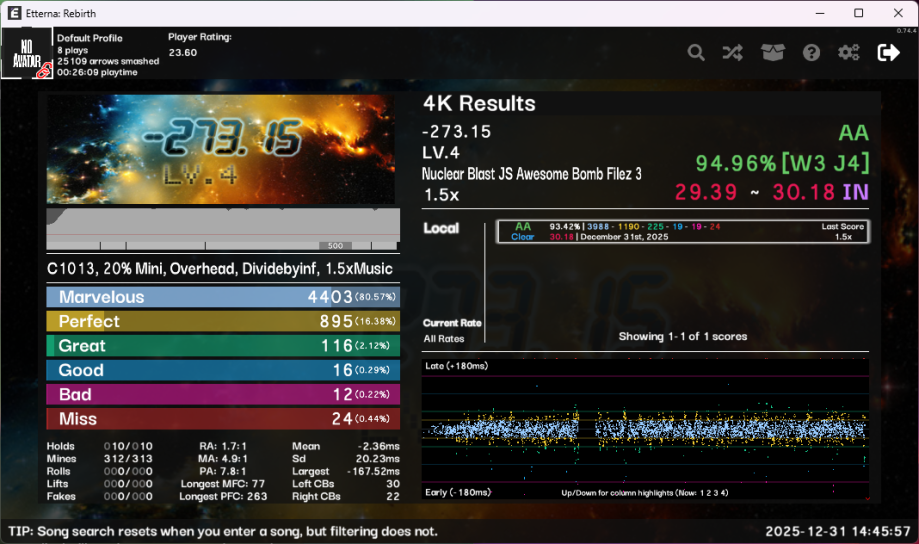The width and height of the screenshot is (919, 544).
Task: Open the downloads box icon
Action: (x=772, y=53)
